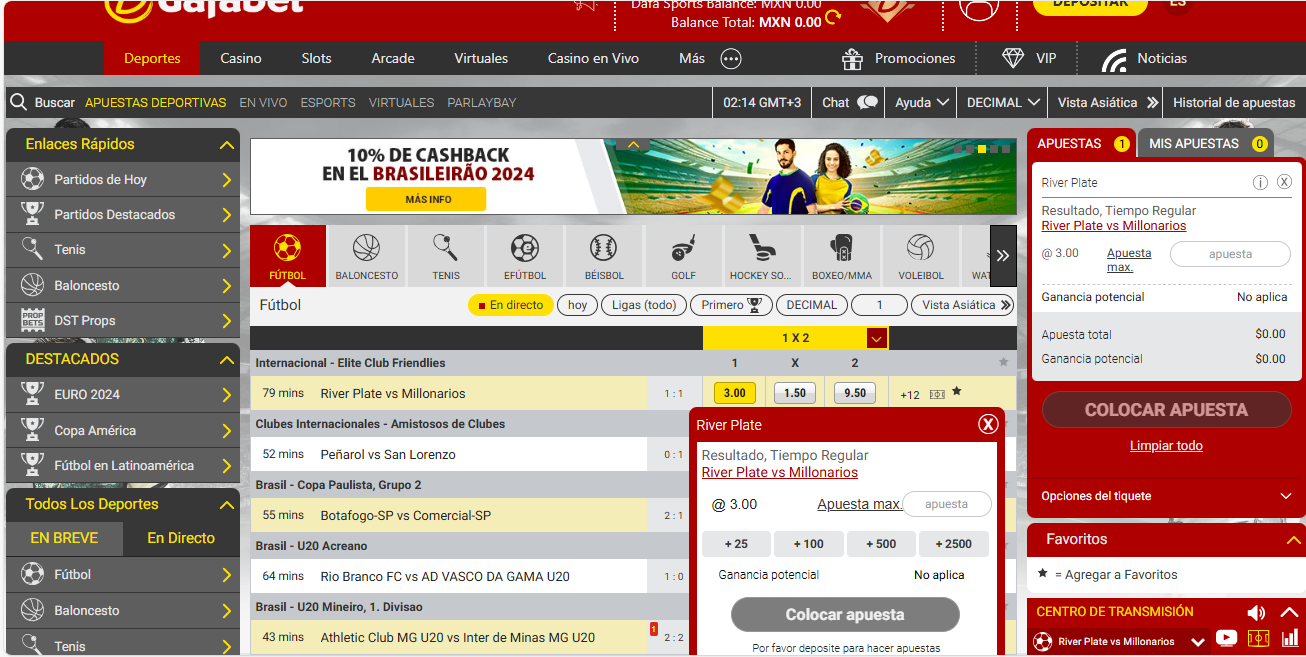Switch to En Directo sports list
This screenshot has width=1306, height=657.
coord(181,538)
